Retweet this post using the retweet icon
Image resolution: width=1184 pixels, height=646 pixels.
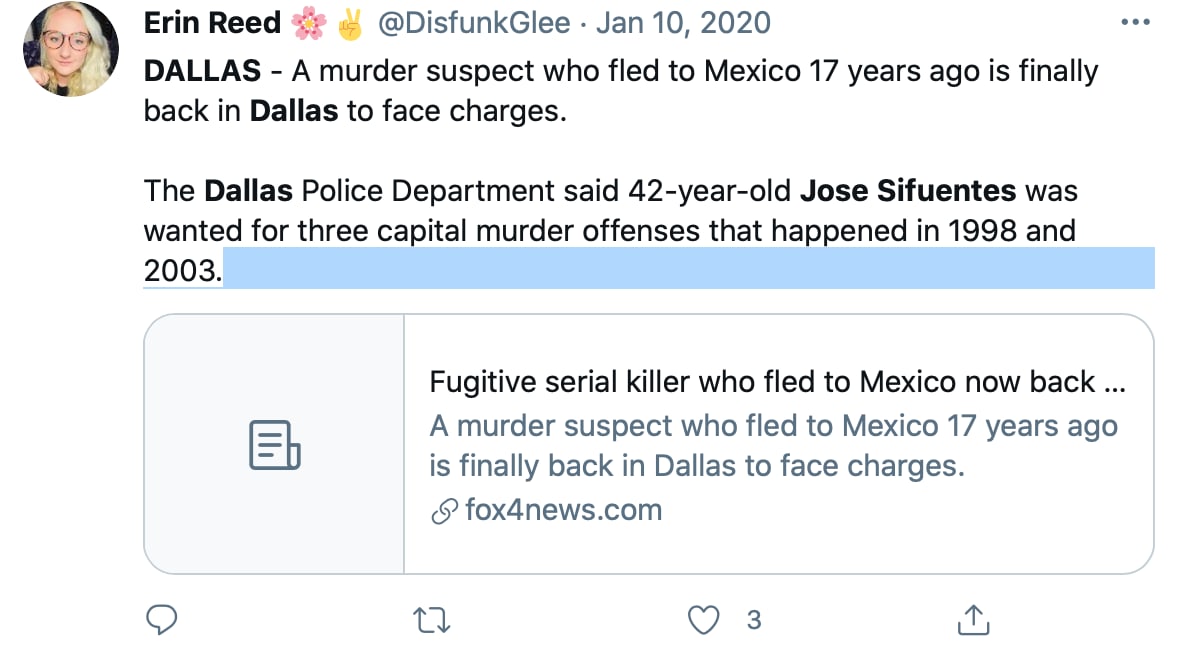pyautogui.click(x=432, y=621)
